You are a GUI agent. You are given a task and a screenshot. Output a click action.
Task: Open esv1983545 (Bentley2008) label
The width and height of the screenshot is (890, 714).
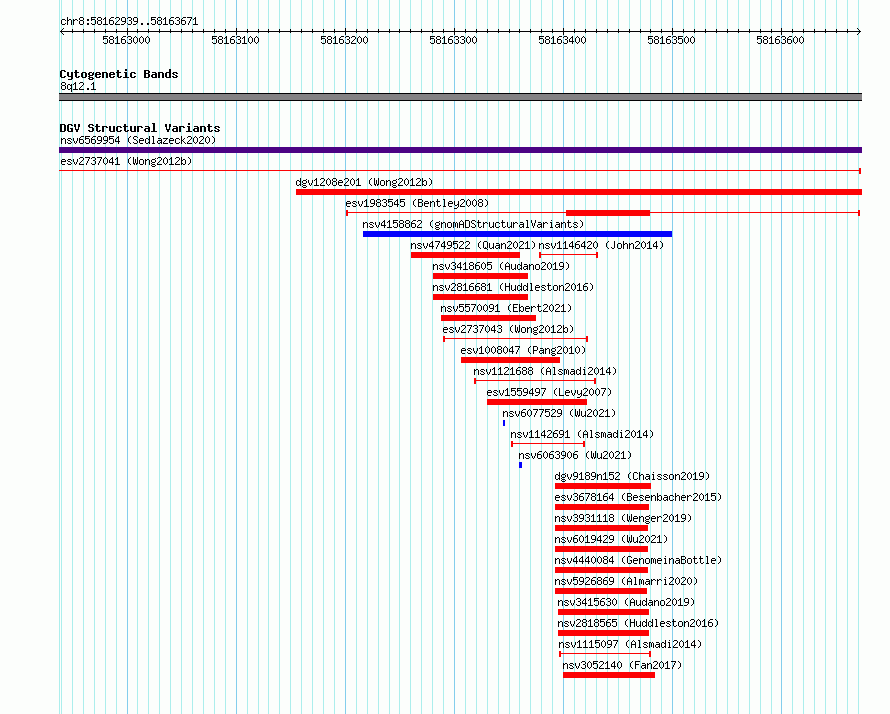[x=417, y=203]
